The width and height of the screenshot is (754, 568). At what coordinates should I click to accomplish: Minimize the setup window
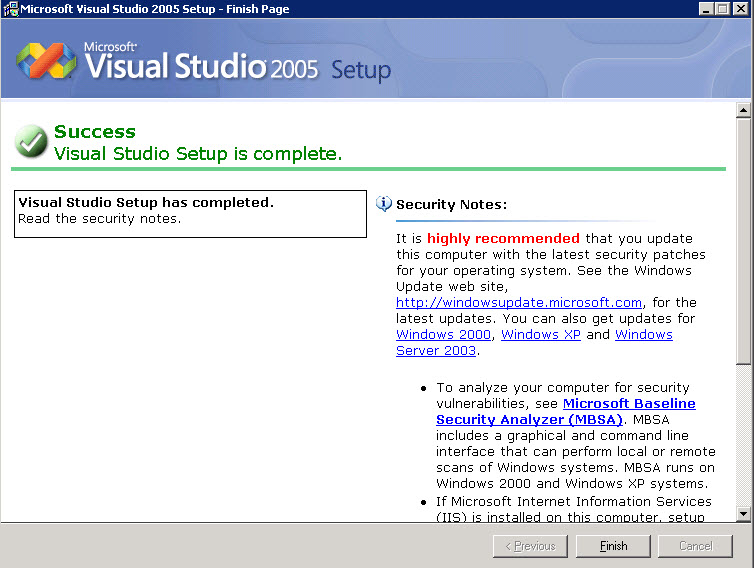pos(705,9)
